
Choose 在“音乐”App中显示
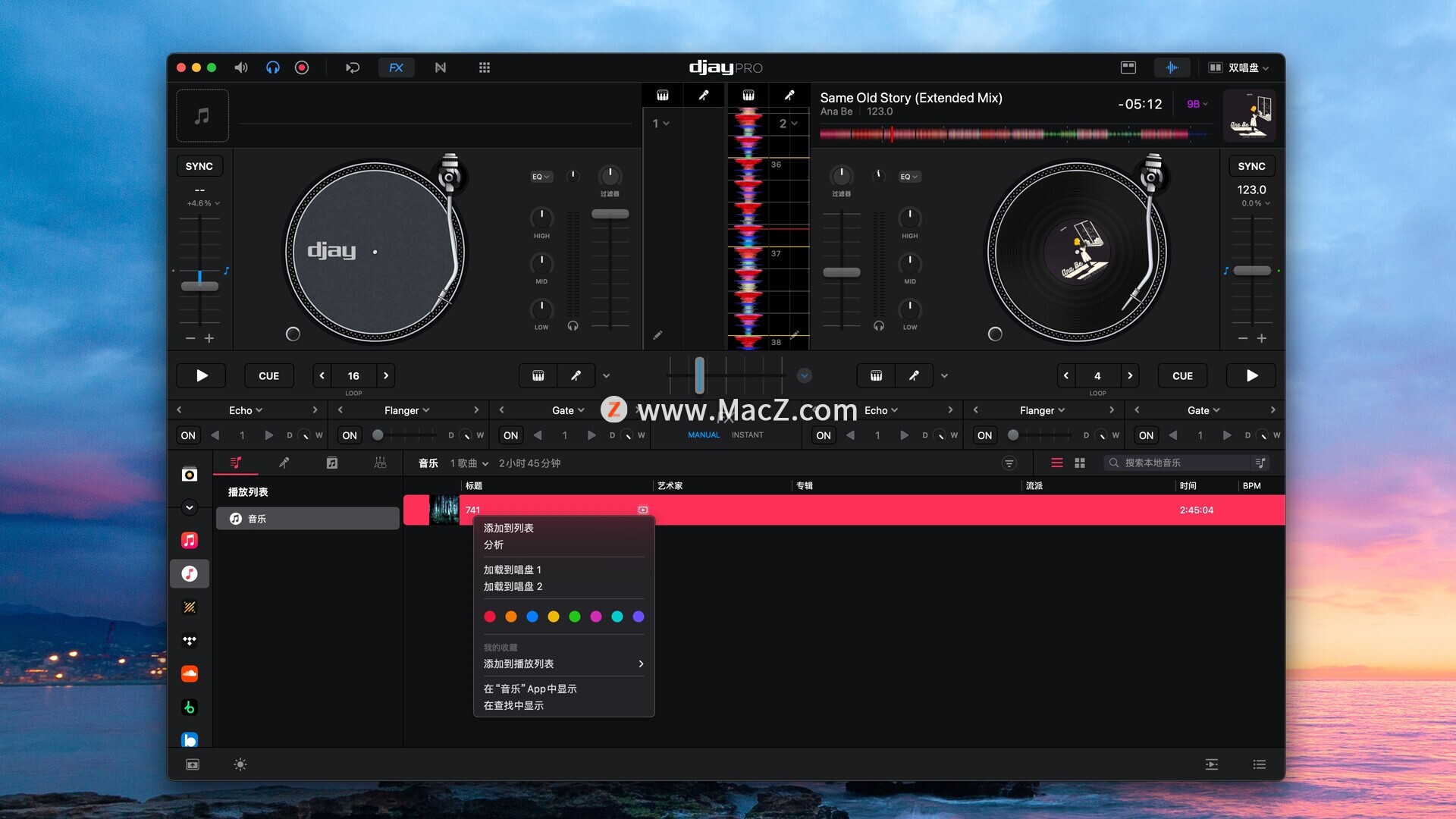pos(530,689)
